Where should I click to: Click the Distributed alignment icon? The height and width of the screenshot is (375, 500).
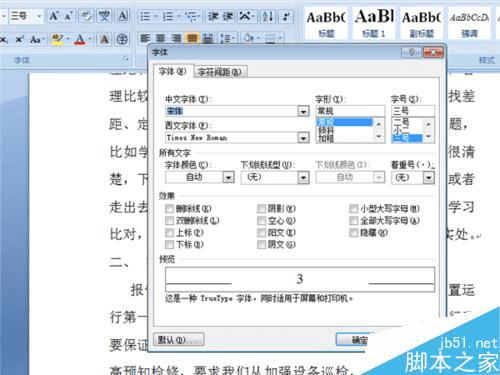tap(208, 39)
